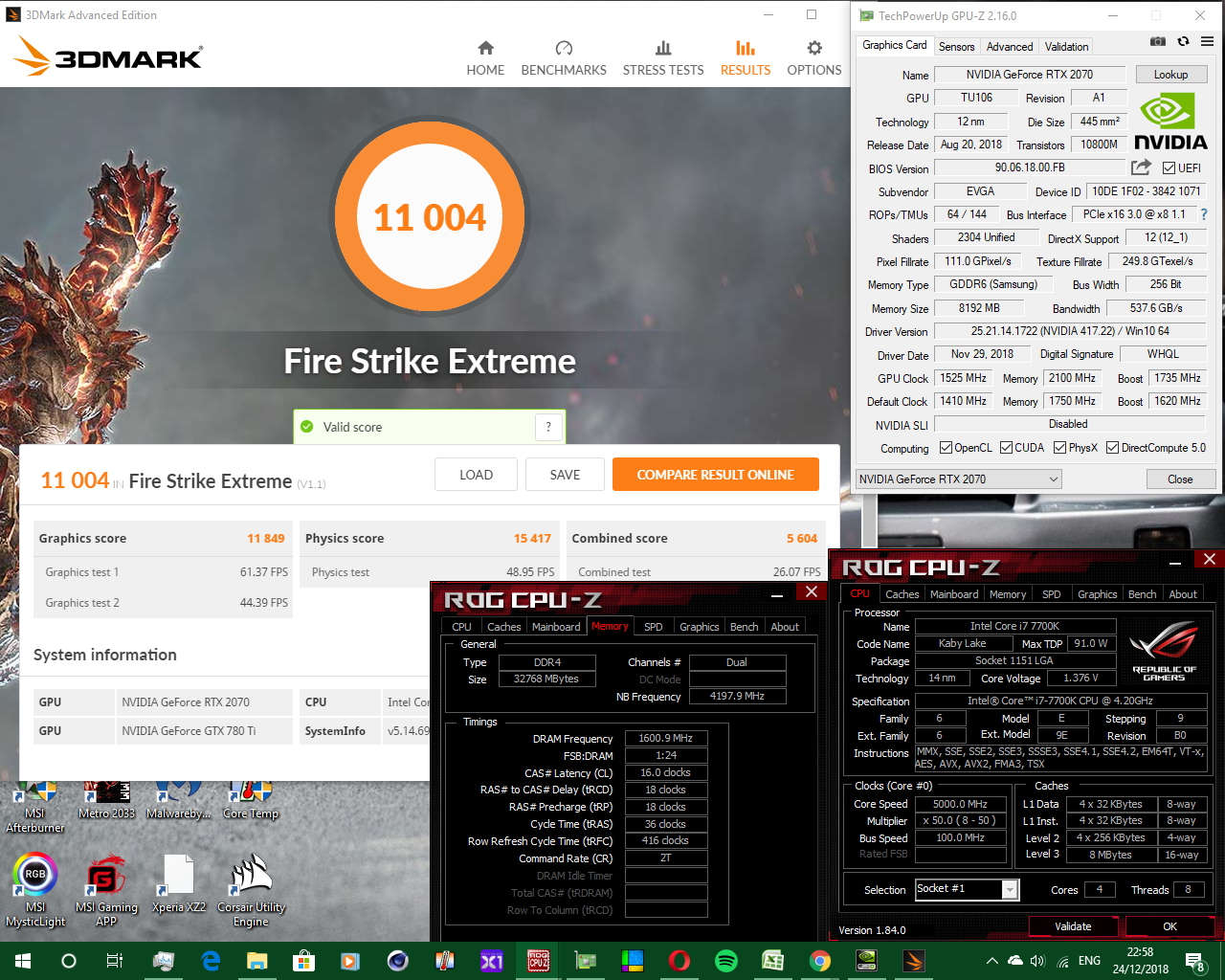Toggle the CUDA checkbox
Viewport: 1225px width, 980px height.
click(1006, 448)
